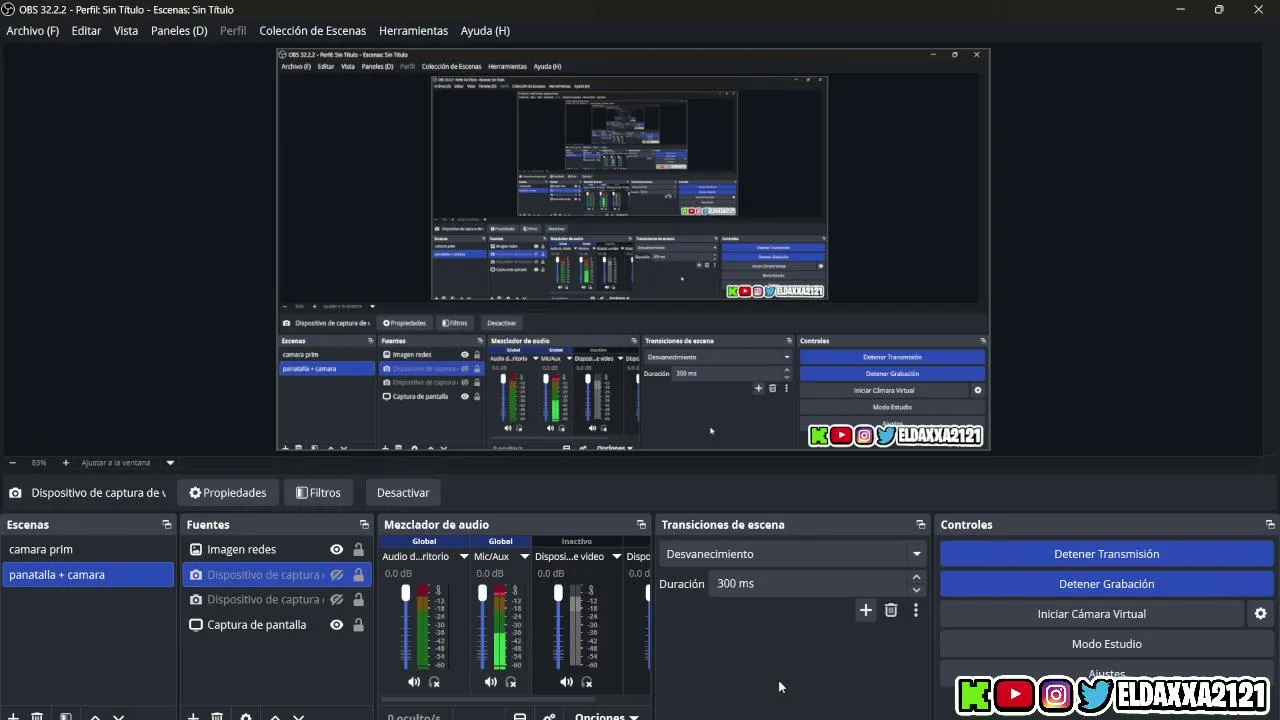
Task: Increase the transition duration with the up arrow
Action: pos(916,578)
